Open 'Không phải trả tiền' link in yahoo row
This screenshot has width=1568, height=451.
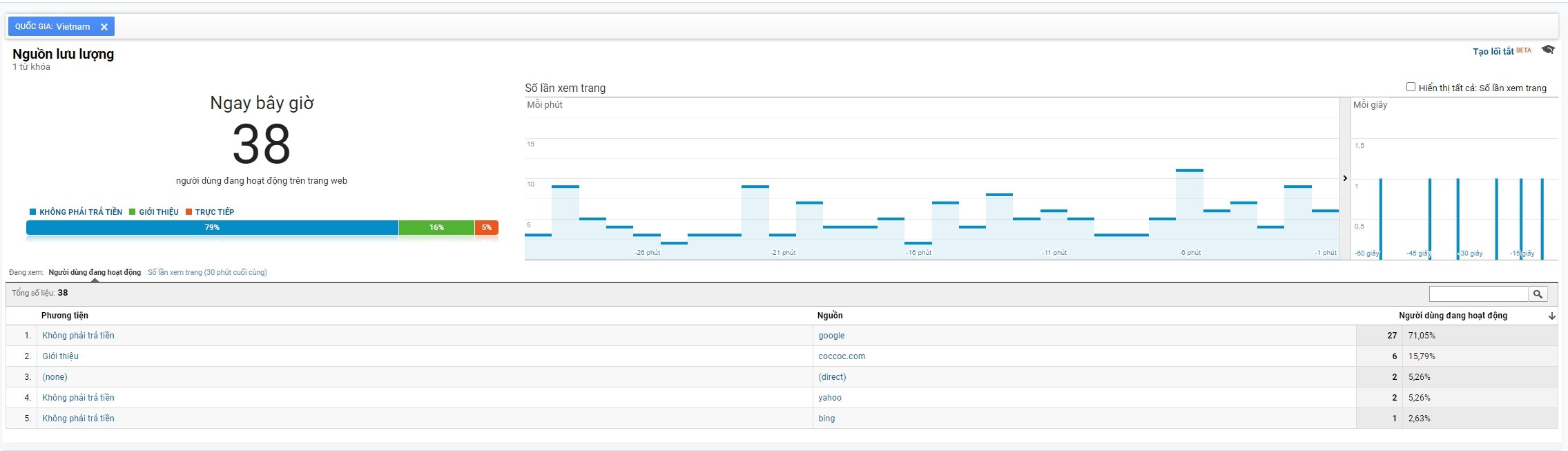pos(78,398)
